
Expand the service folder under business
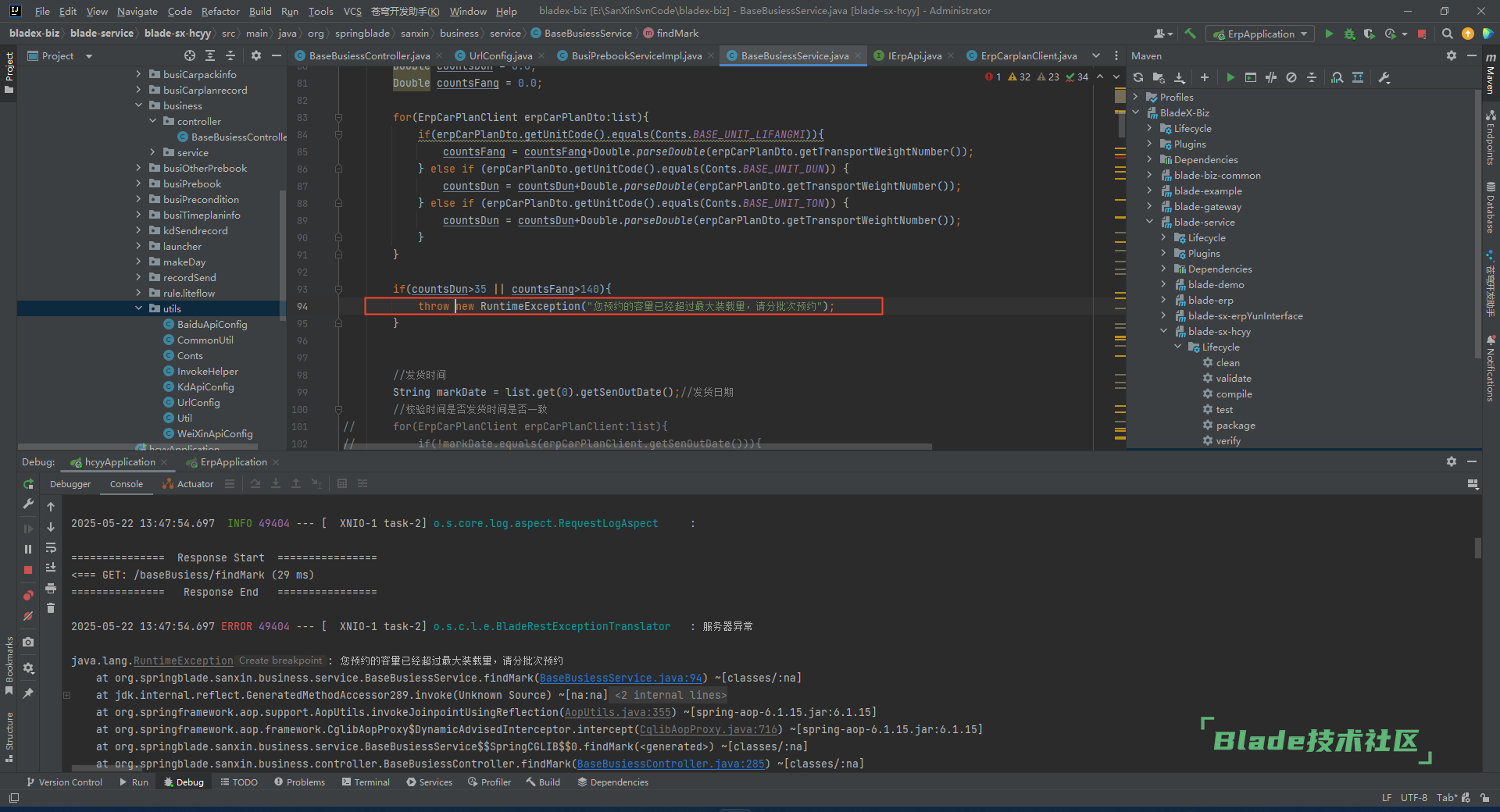coord(153,152)
